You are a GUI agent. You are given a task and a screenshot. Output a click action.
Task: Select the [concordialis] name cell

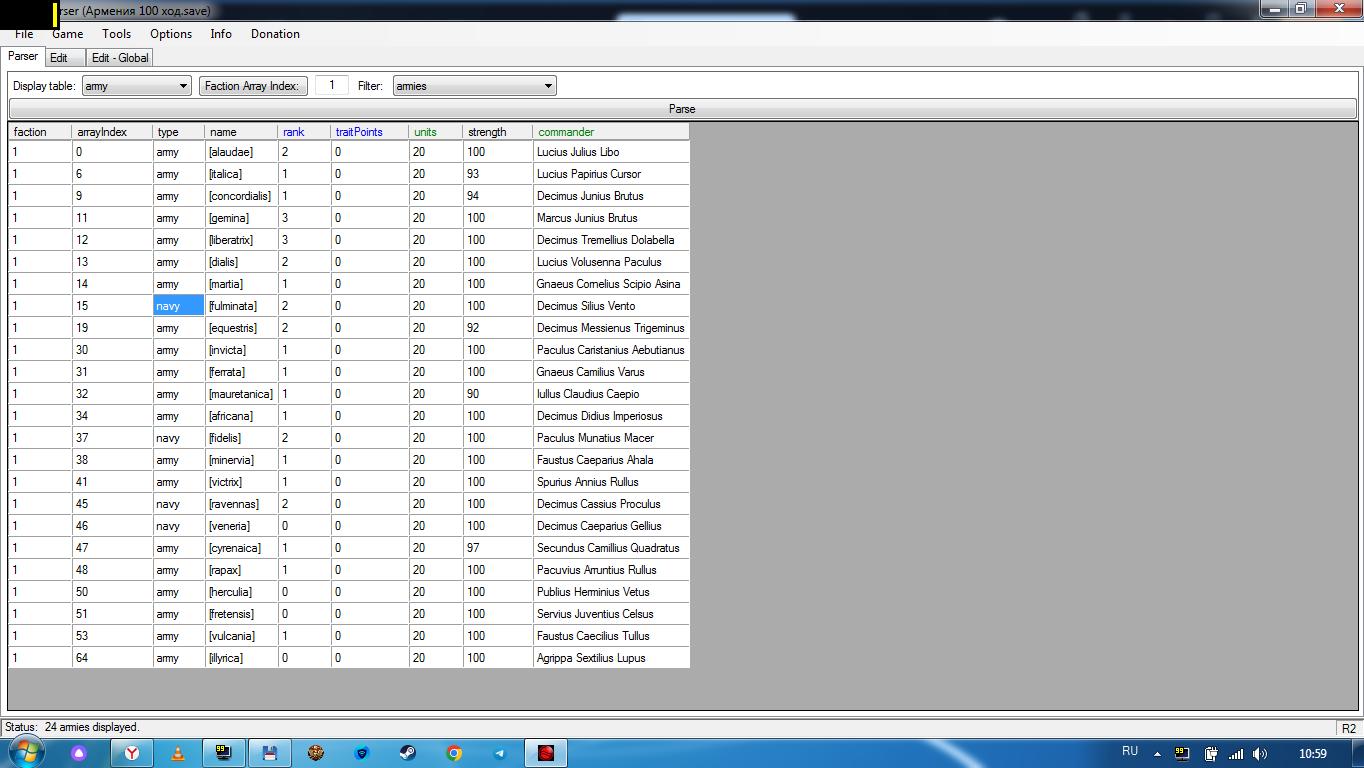pyautogui.click(x=241, y=196)
